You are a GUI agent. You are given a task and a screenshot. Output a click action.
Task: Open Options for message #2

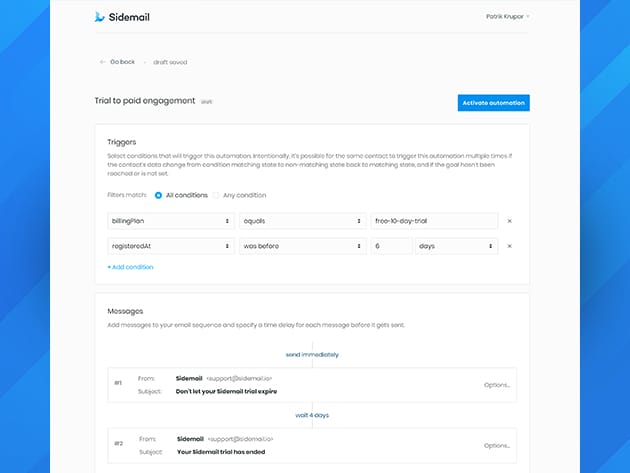point(496,445)
